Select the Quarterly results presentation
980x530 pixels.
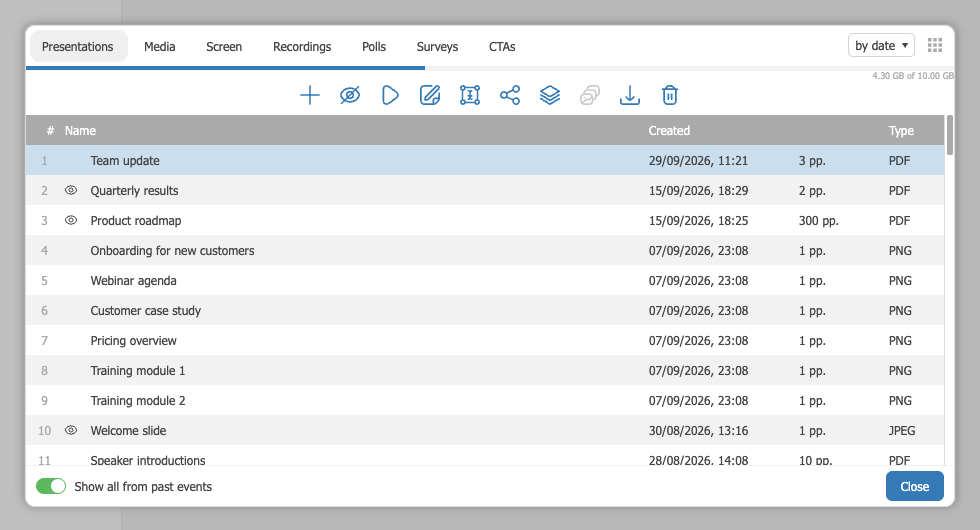tap(485, 190)
